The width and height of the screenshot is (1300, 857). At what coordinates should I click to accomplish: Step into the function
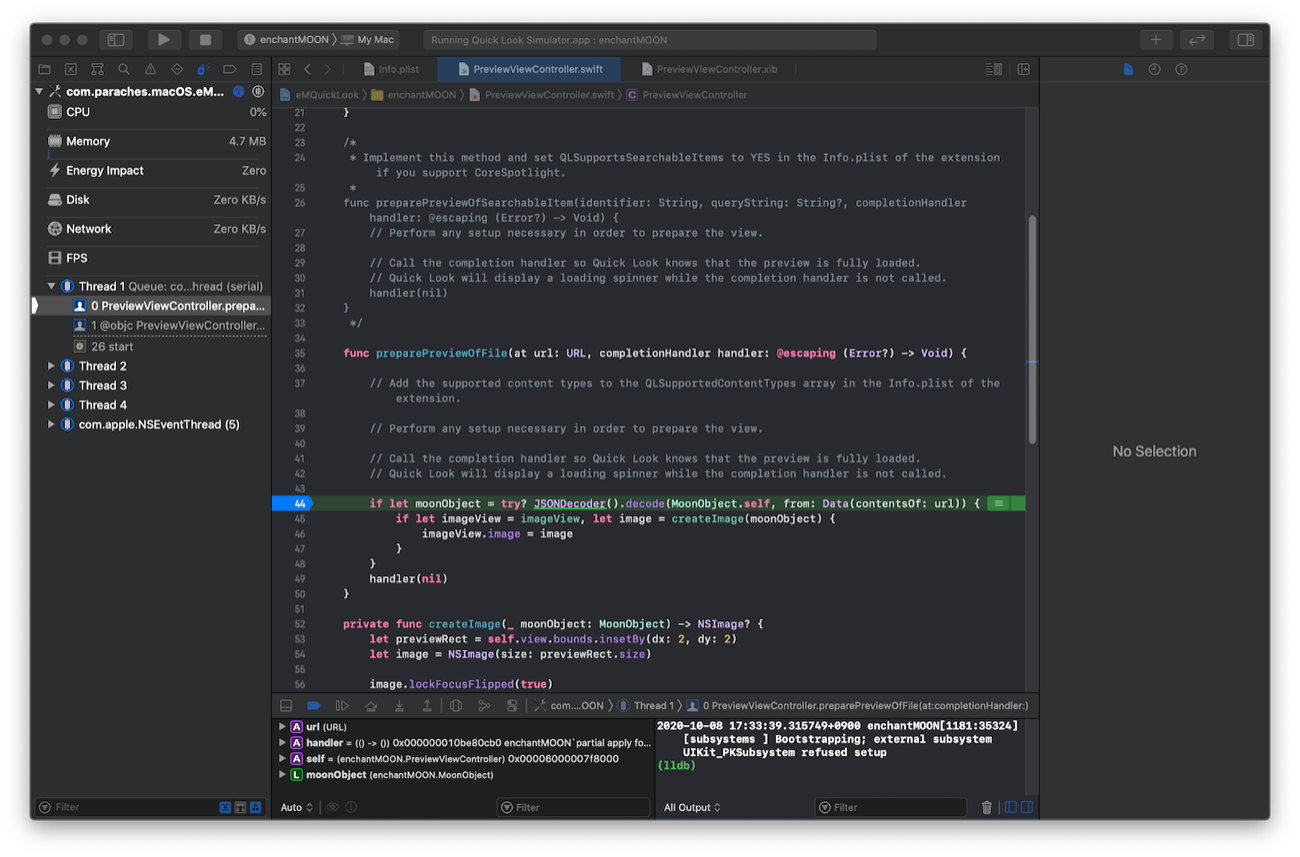click(399, 706)
